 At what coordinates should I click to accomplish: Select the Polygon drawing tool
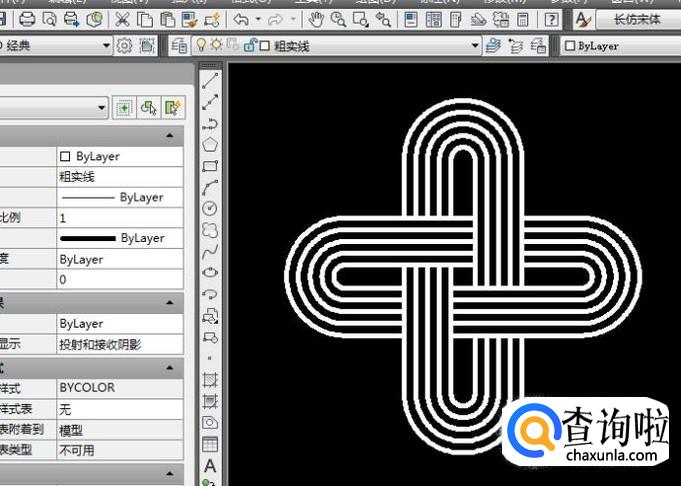[210, 145]
